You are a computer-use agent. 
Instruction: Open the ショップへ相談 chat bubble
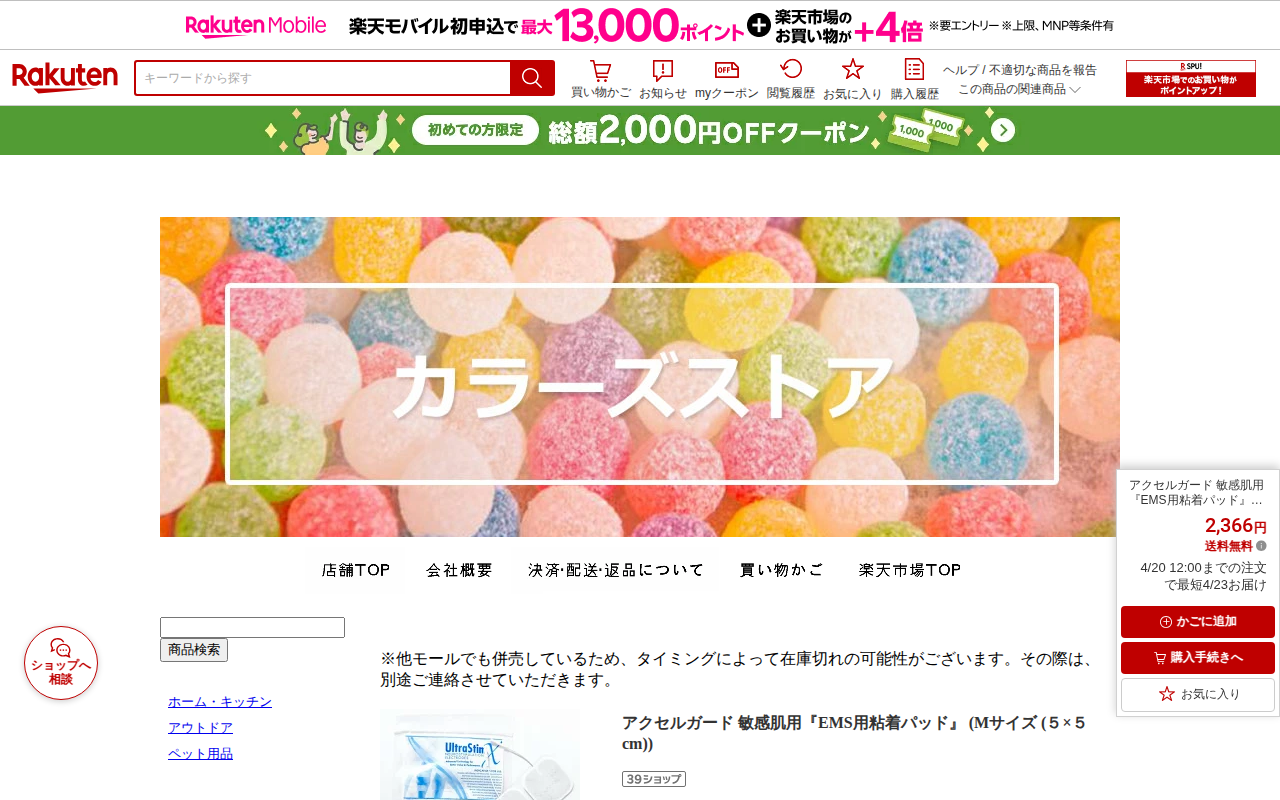pos(61,663)
